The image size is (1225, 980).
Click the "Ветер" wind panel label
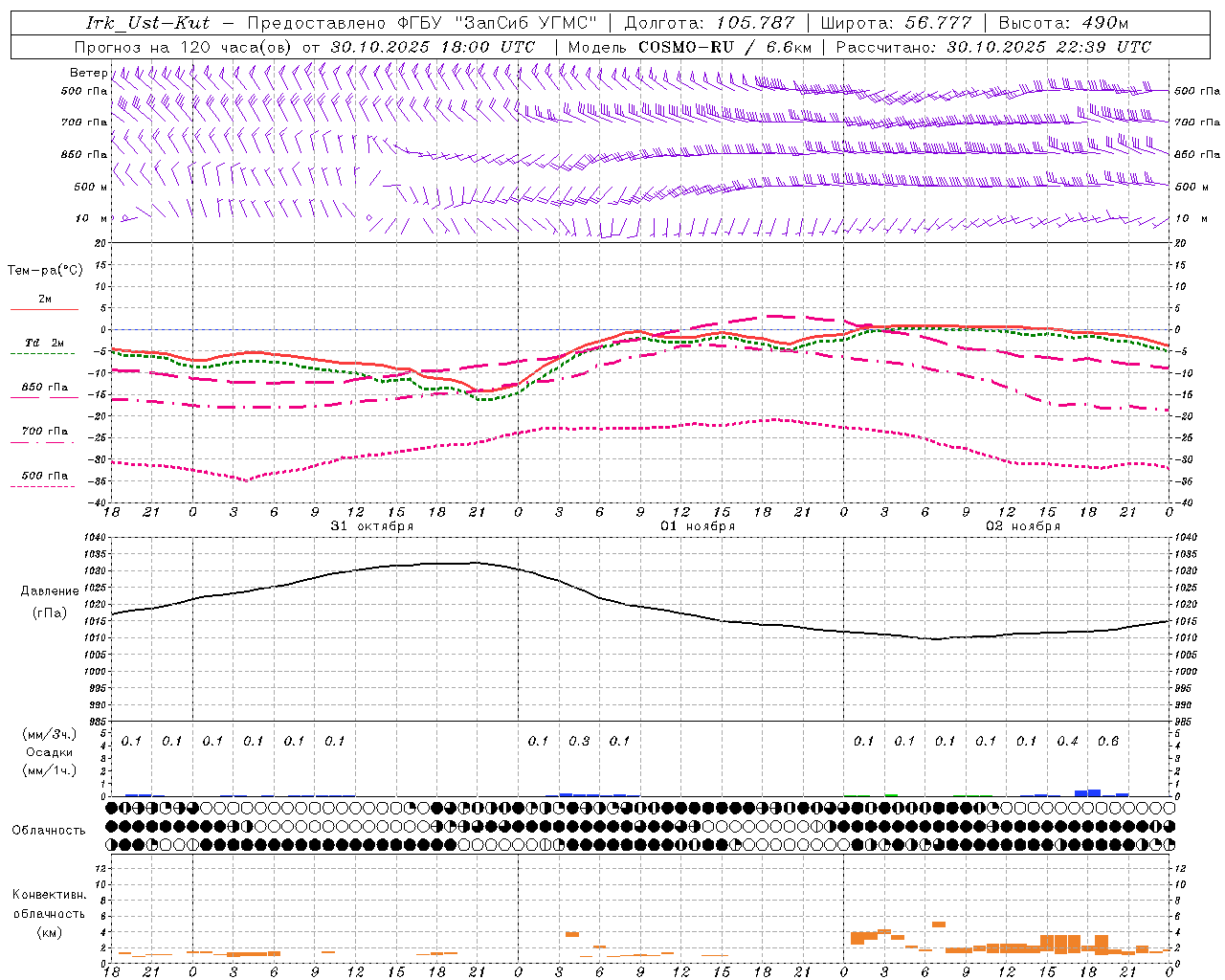pyautogui.click(x=88, y=73)
